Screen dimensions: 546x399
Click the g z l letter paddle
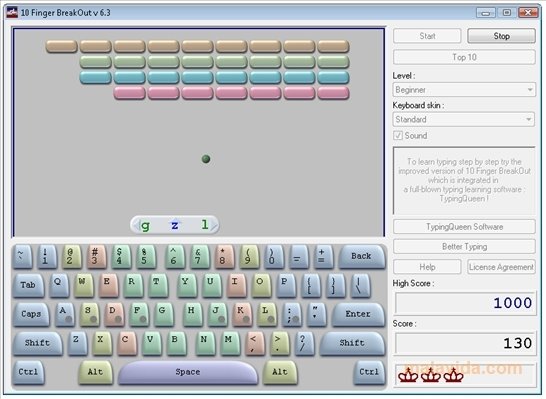point(175,225)
